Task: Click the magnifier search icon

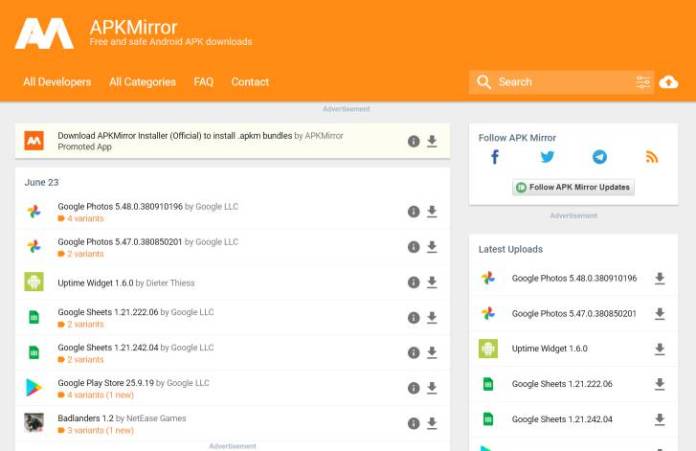Action: pyautogui.click(x=483, y=82)
